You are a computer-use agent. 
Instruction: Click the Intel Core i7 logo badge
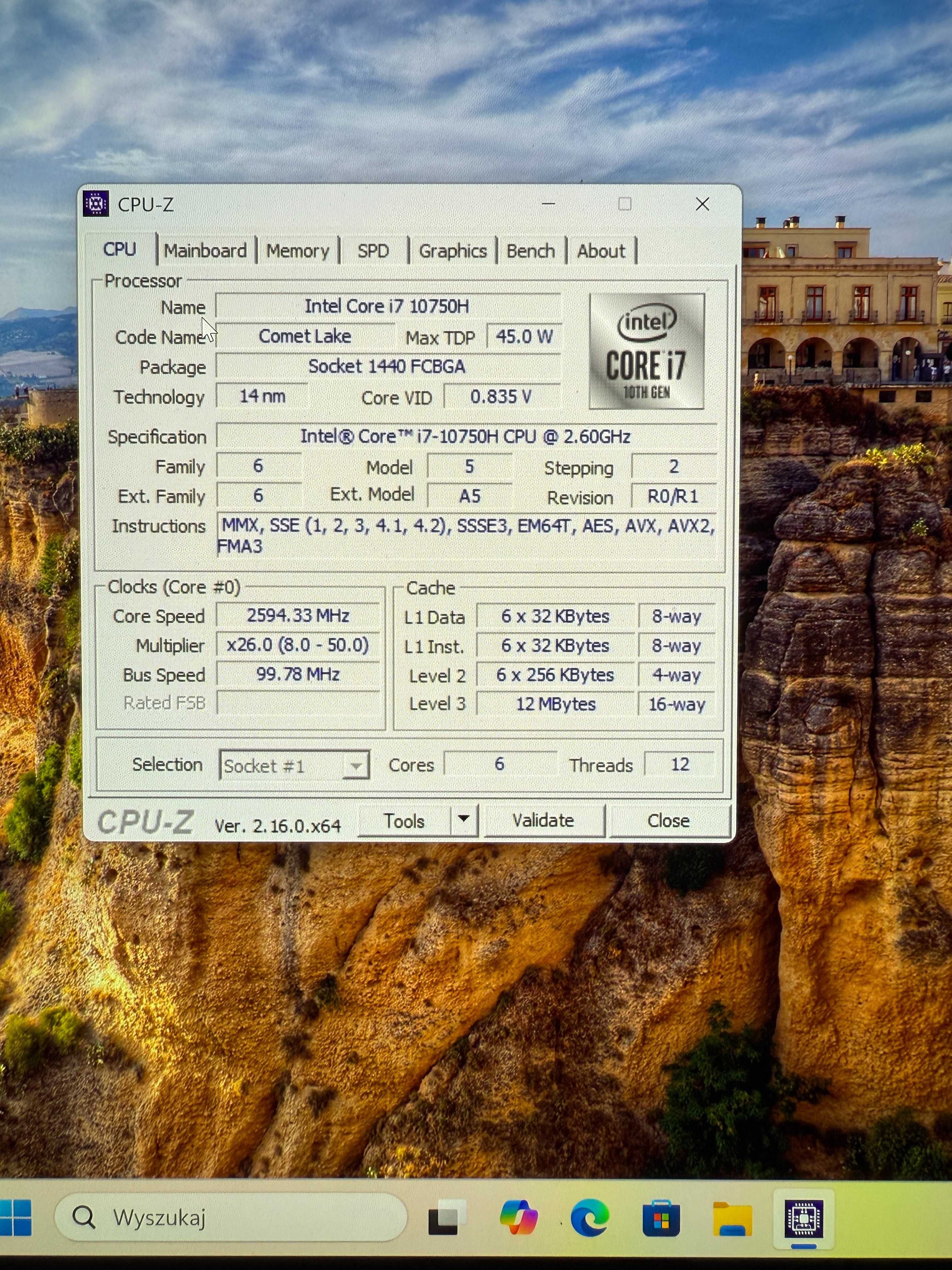tap(647, 352)
